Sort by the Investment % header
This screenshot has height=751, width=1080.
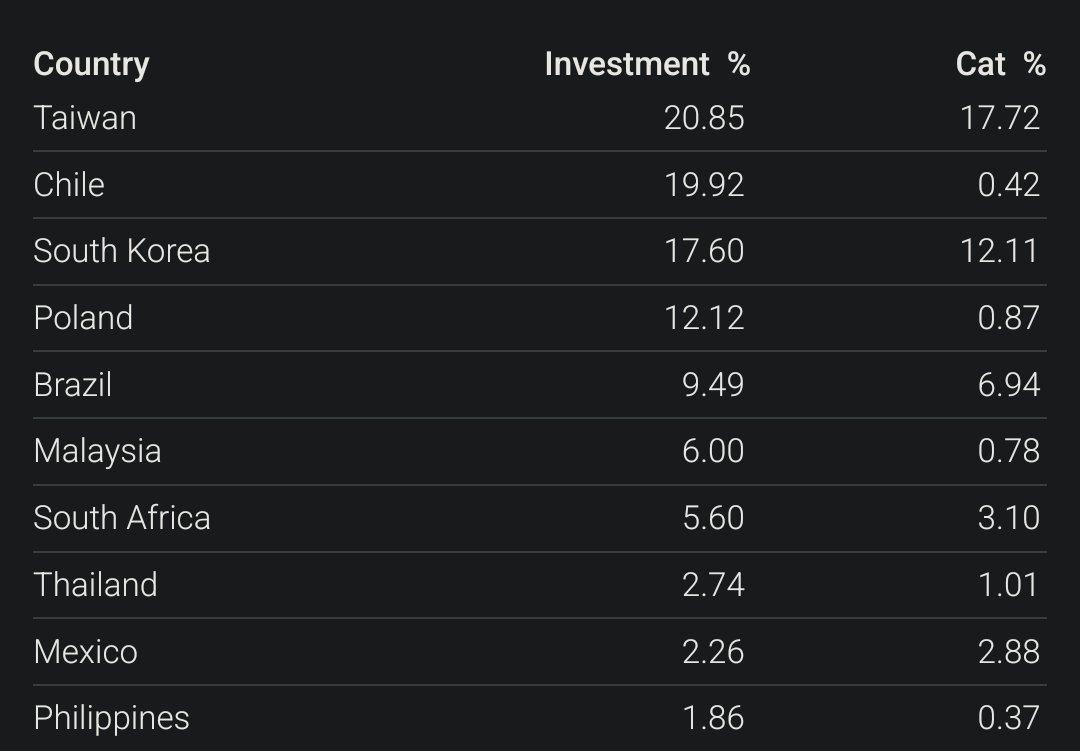647,64
